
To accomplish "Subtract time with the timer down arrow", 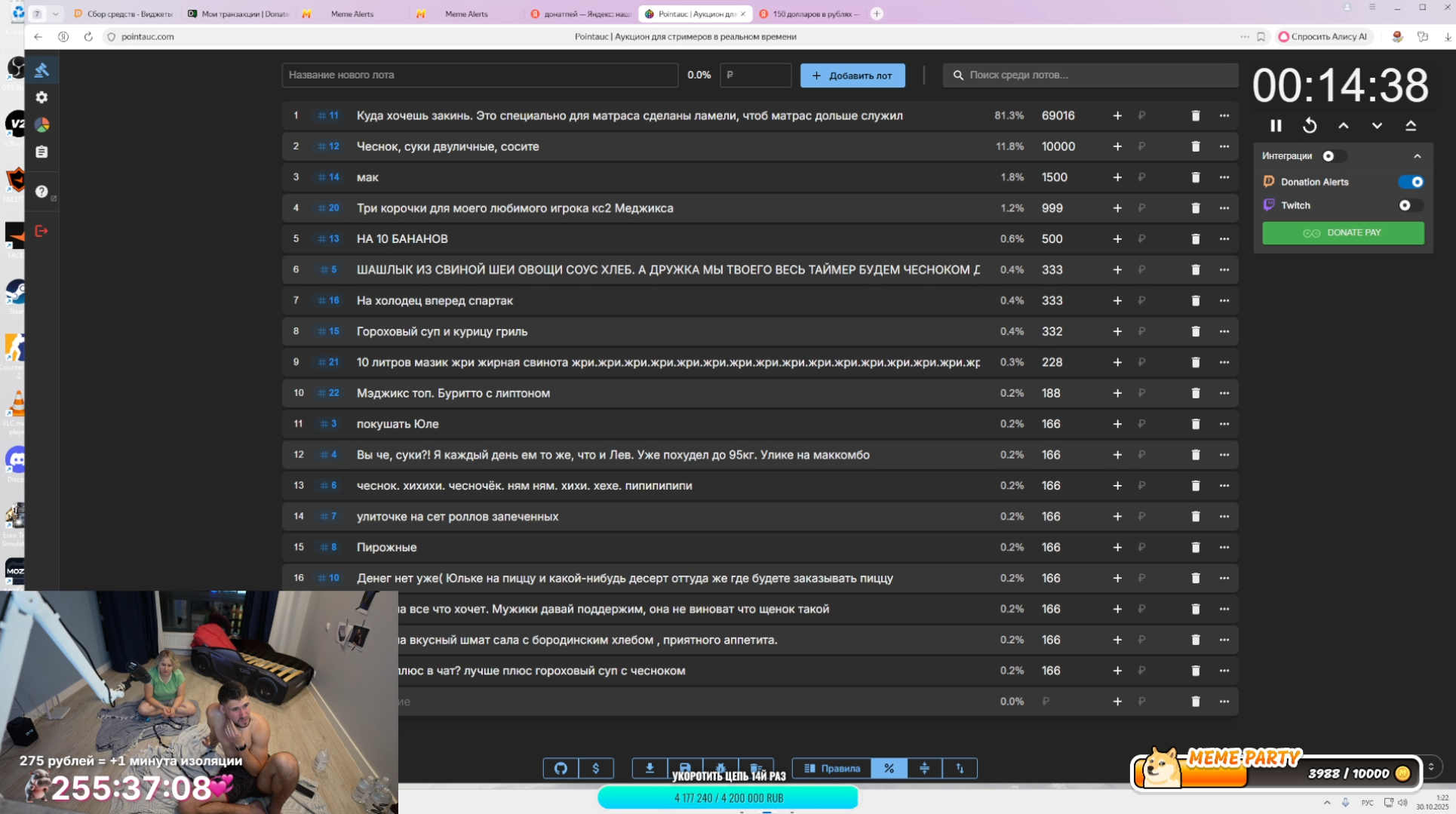I will tap(1377, 125).
